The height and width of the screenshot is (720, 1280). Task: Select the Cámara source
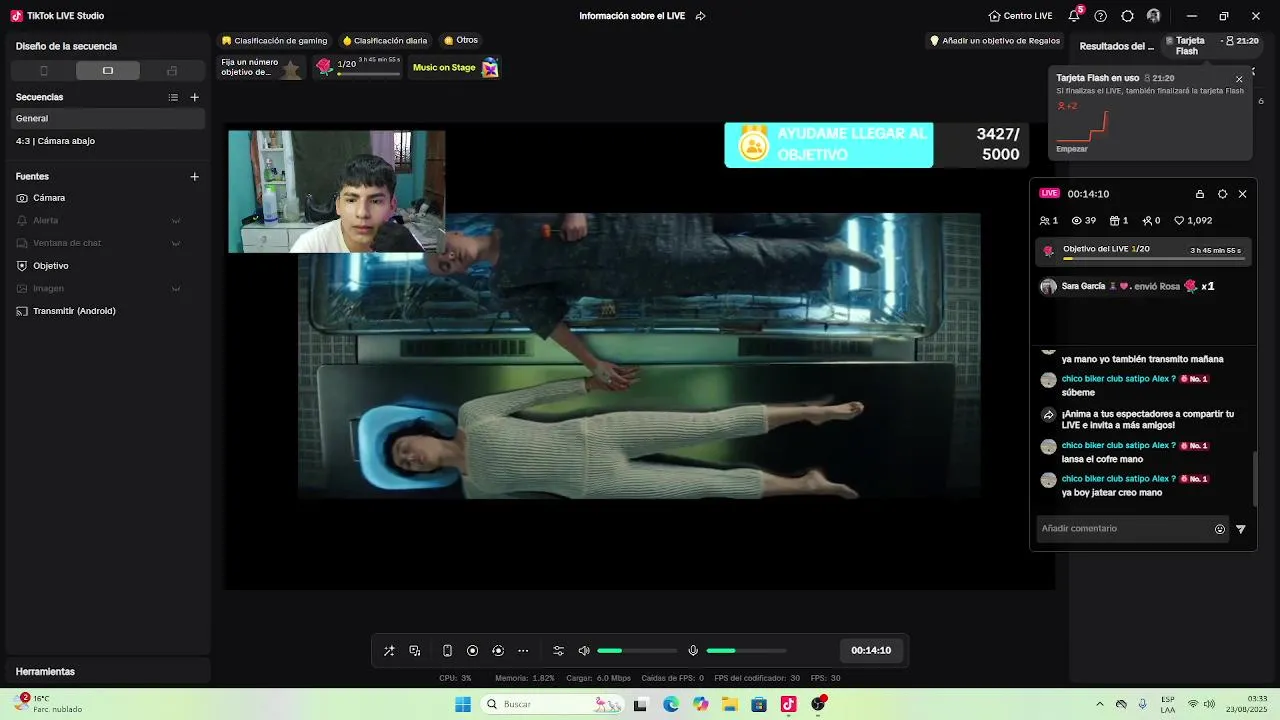108,198
